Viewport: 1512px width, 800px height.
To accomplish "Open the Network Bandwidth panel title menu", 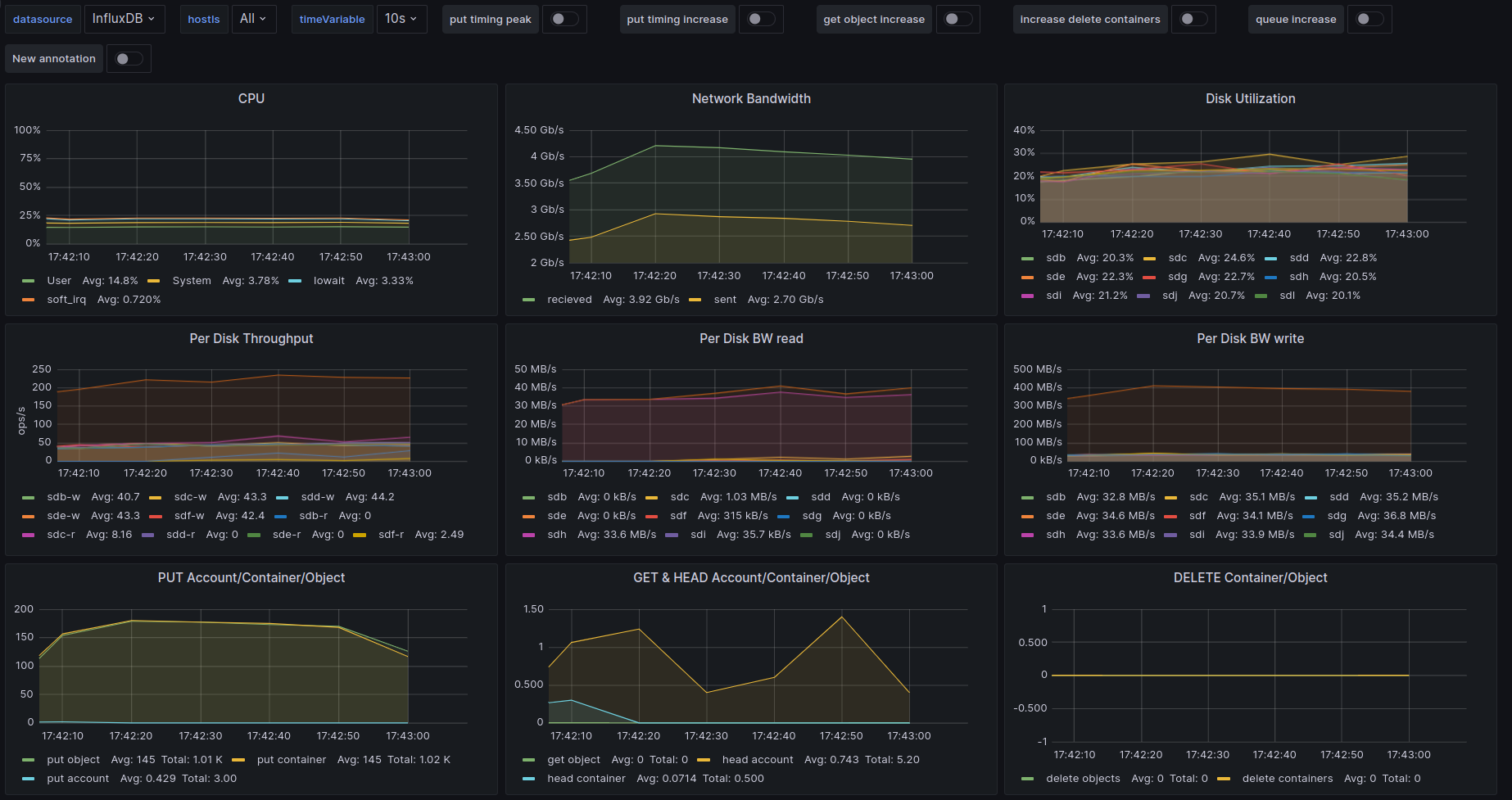I will 750,98.
